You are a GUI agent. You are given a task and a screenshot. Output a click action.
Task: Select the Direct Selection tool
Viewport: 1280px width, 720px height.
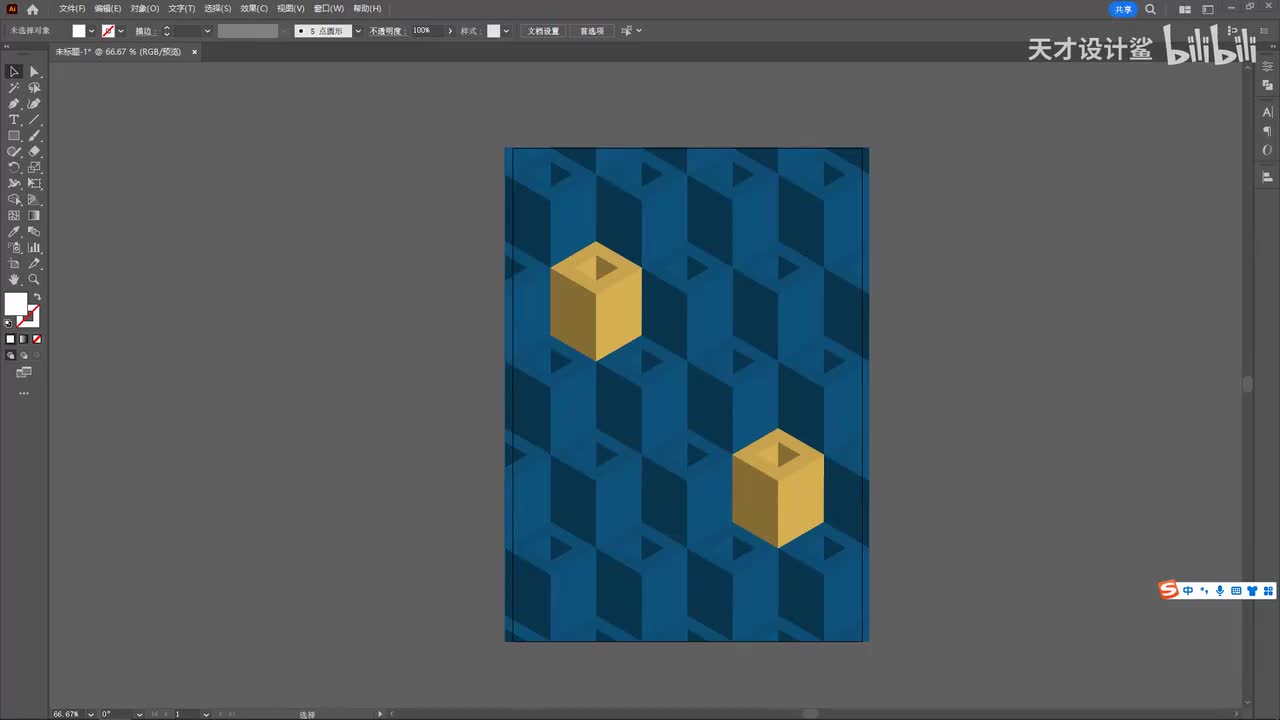34,71
